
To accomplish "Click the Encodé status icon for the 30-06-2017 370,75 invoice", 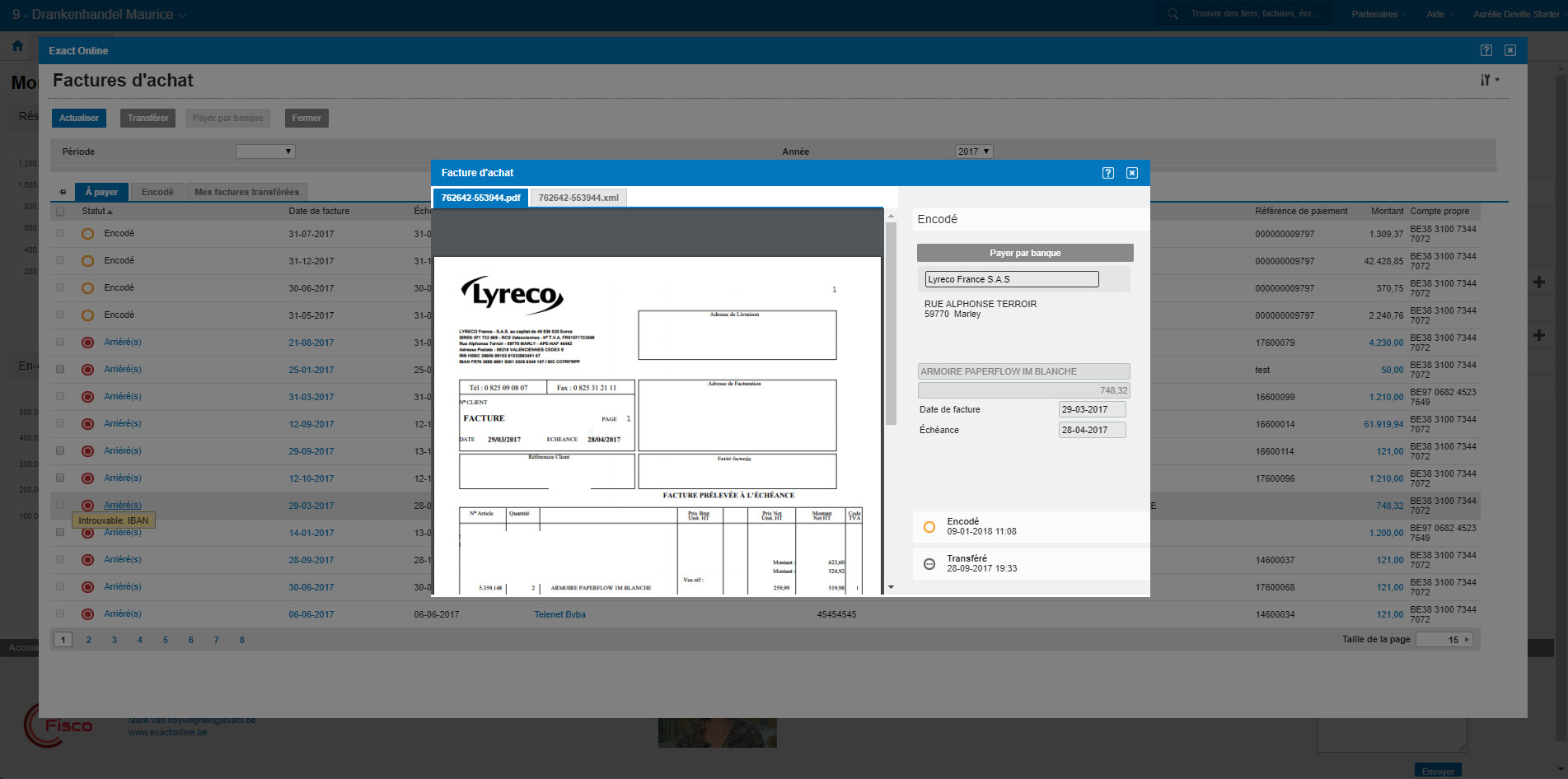I will (88, 288).
